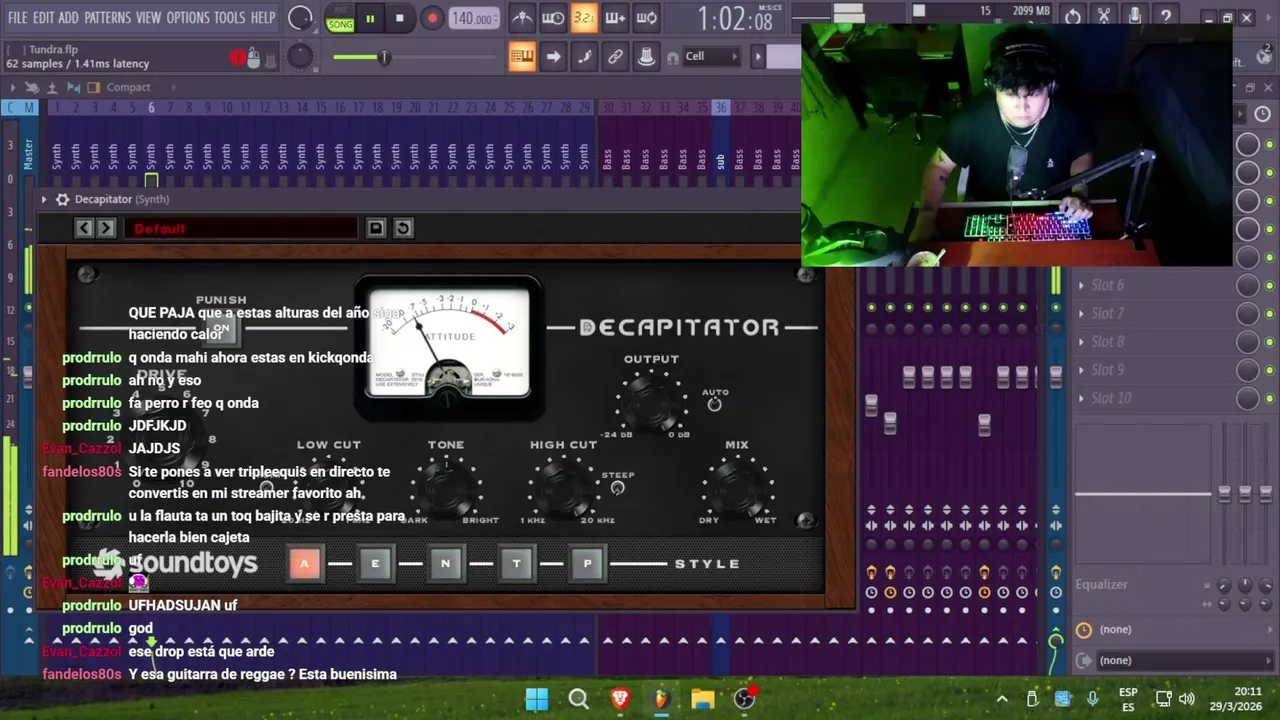
Task: Stop playback with the stop button
Action: [400, 19]
